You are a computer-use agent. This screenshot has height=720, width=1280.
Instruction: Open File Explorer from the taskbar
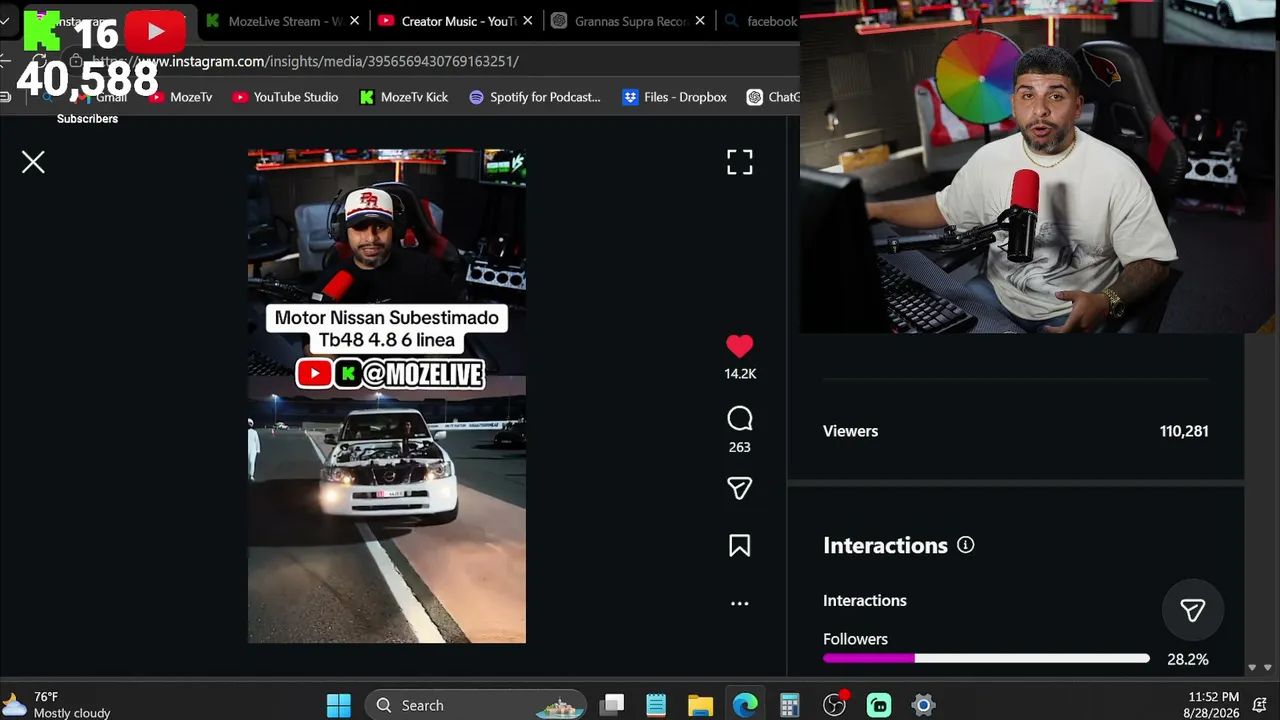(x=700, y=705)
